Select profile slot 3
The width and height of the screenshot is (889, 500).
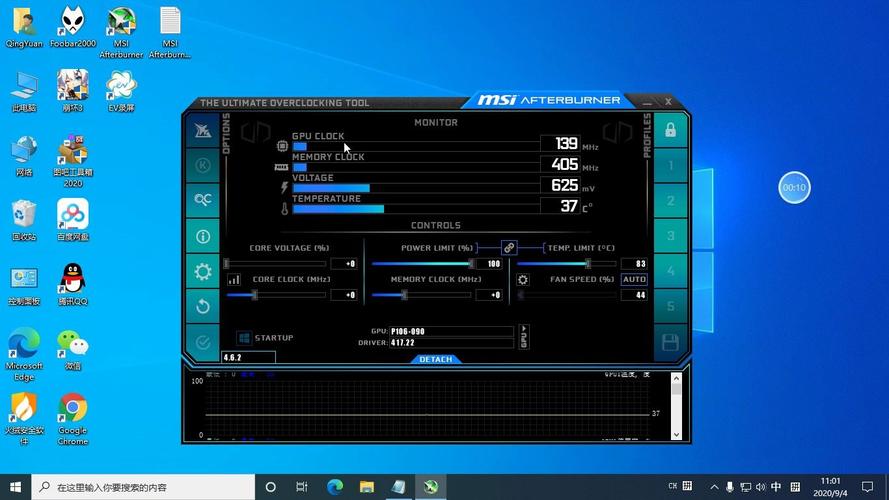(670, 236)
